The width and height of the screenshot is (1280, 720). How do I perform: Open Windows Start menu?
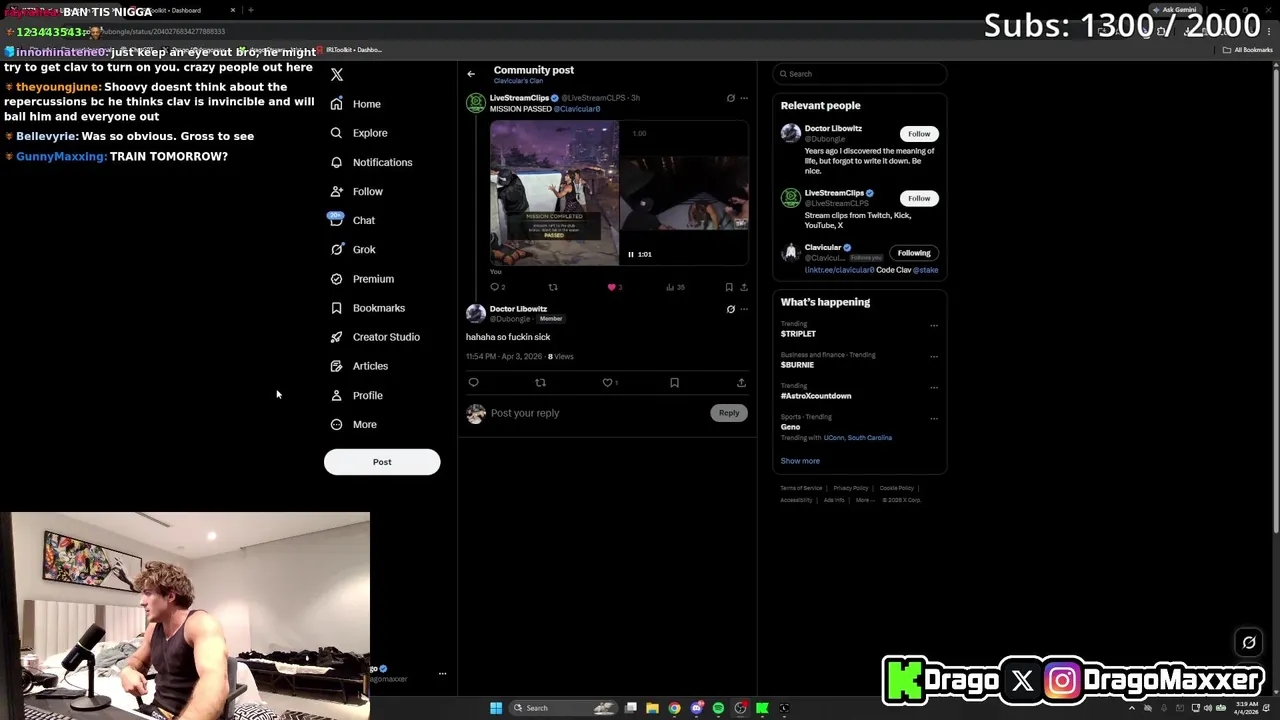tap(495, 708)
